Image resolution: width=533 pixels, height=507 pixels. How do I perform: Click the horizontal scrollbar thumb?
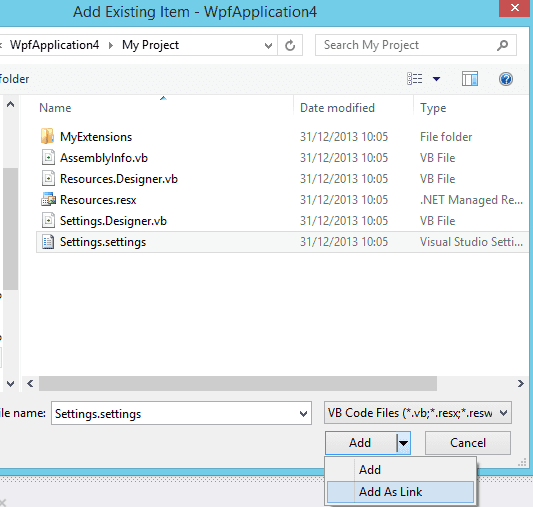pyautogui.click(x=238, y=384)
